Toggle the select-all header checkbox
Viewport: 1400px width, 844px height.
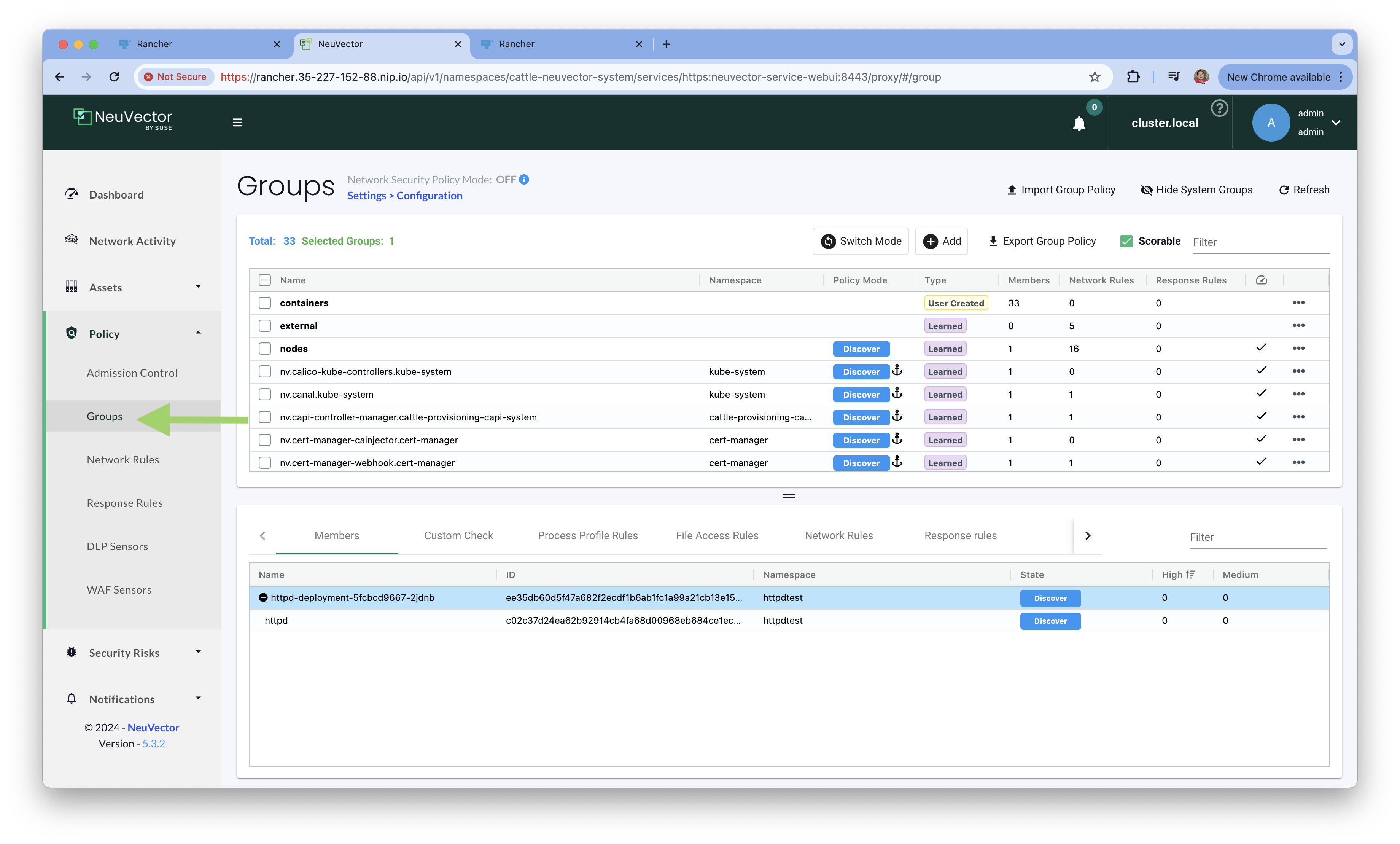(x=265, y=280)
